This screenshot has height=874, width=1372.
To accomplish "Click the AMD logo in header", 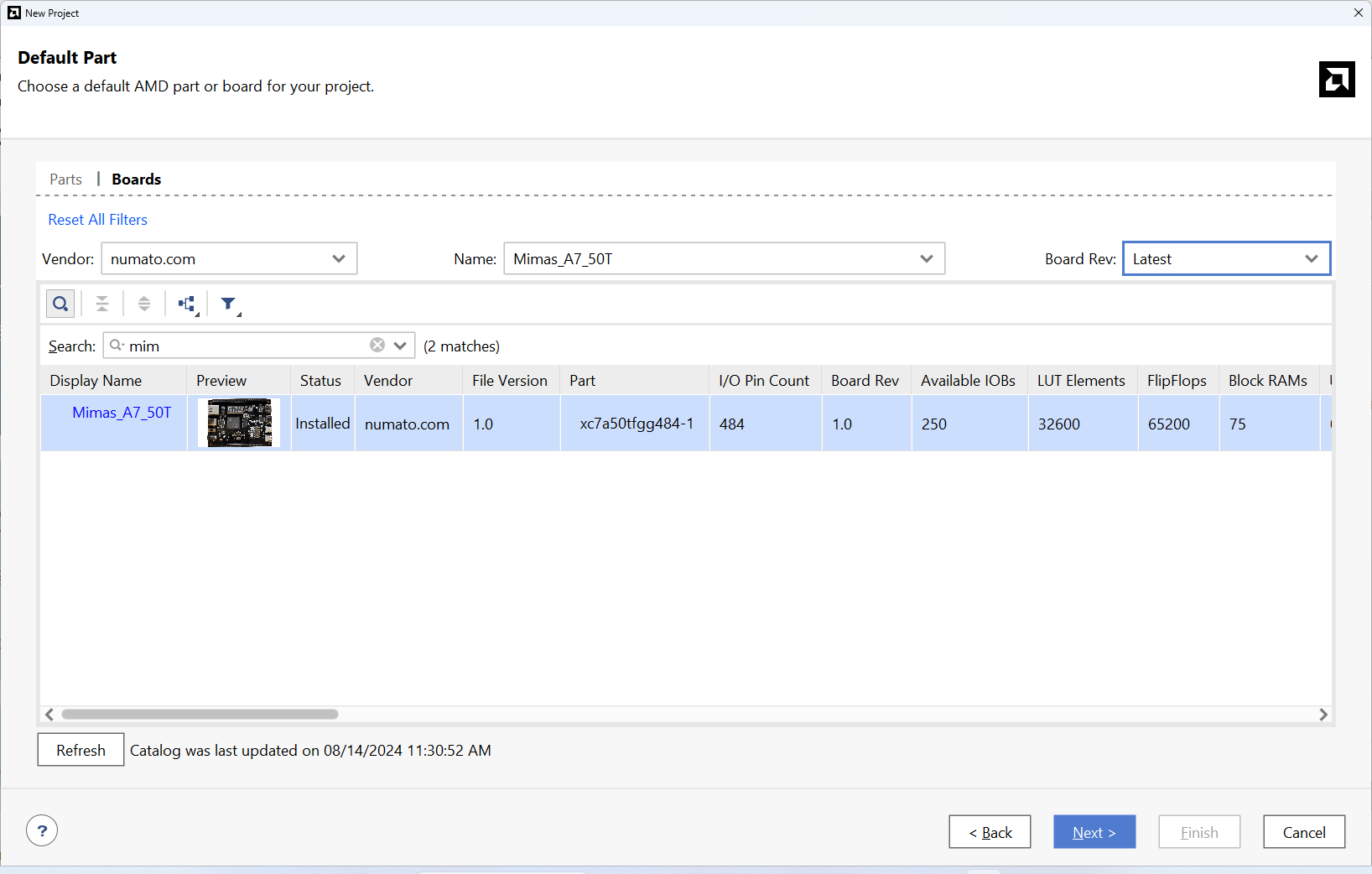I will (1336, 80).
